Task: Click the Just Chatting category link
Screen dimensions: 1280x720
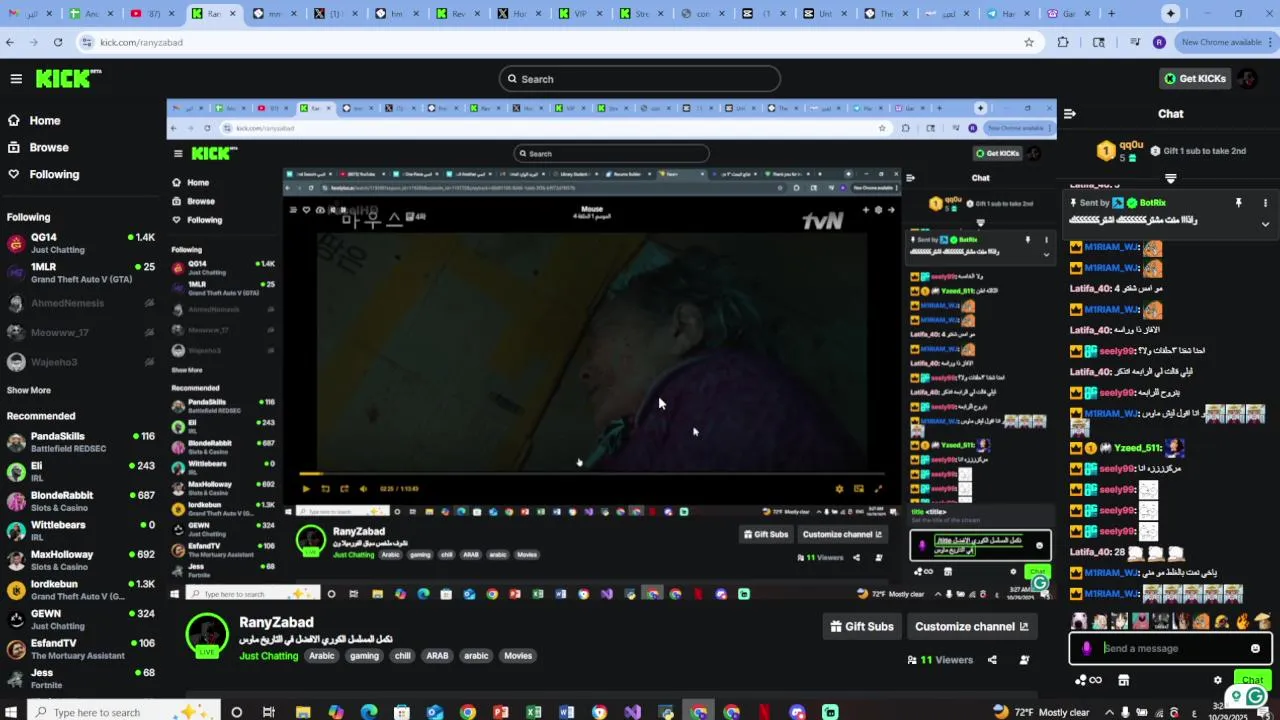Action: click(x=268, y=656)
